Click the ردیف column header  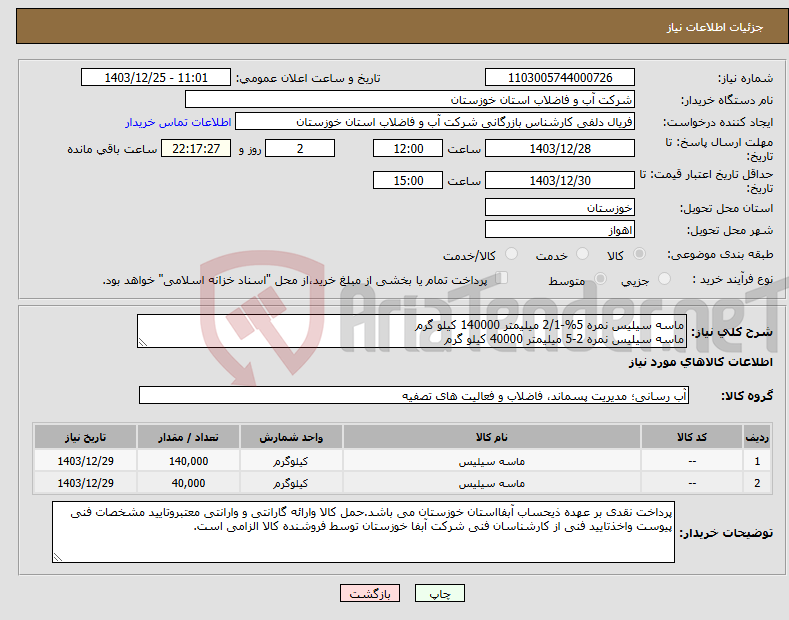click(x=757, y=437)
